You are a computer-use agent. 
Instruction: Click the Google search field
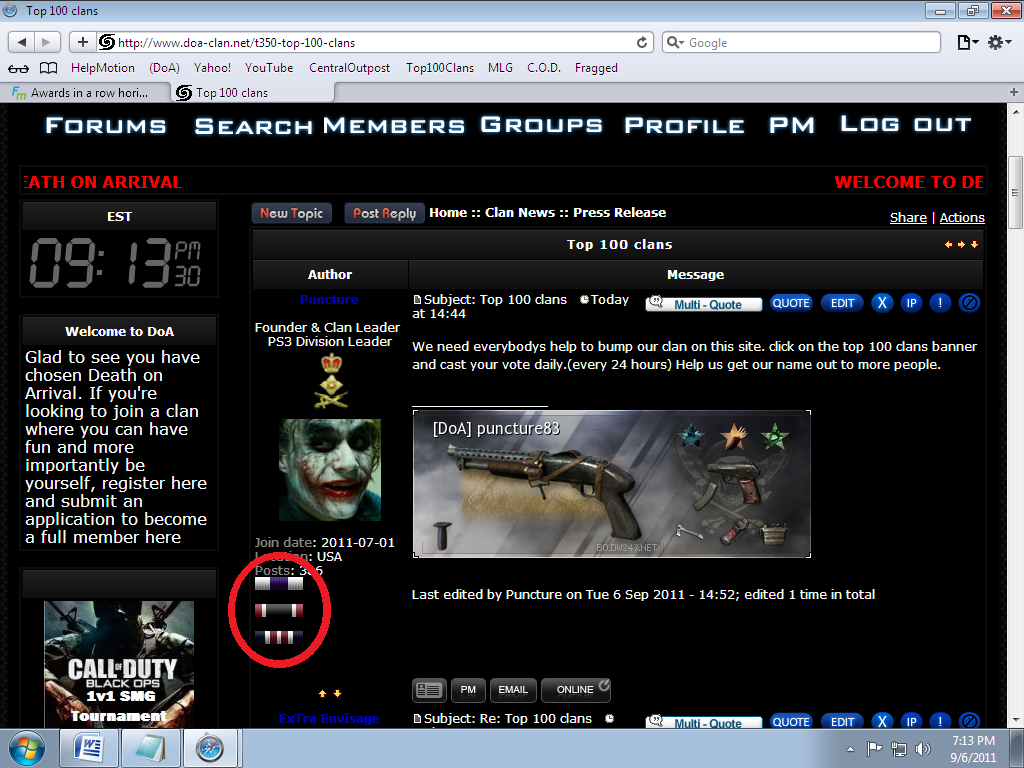(801, 42)
